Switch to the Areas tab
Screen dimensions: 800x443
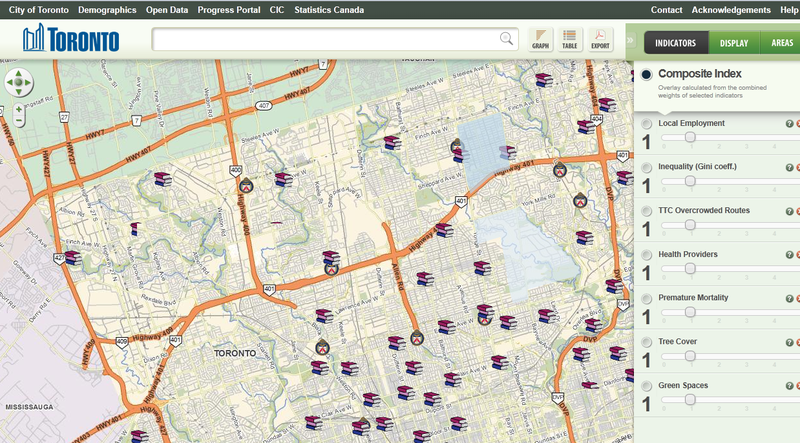pyautogui.click(x=780, y=42)
